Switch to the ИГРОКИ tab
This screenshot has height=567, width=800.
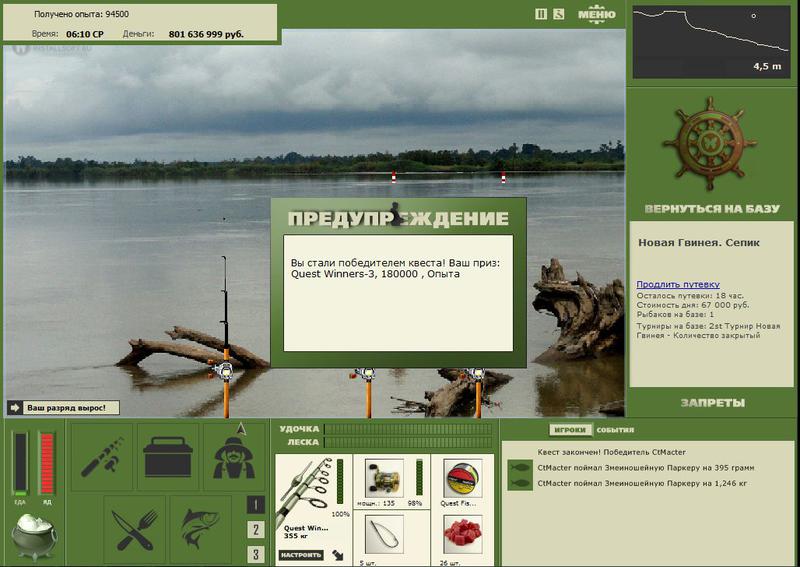click(x=570, y=430)
